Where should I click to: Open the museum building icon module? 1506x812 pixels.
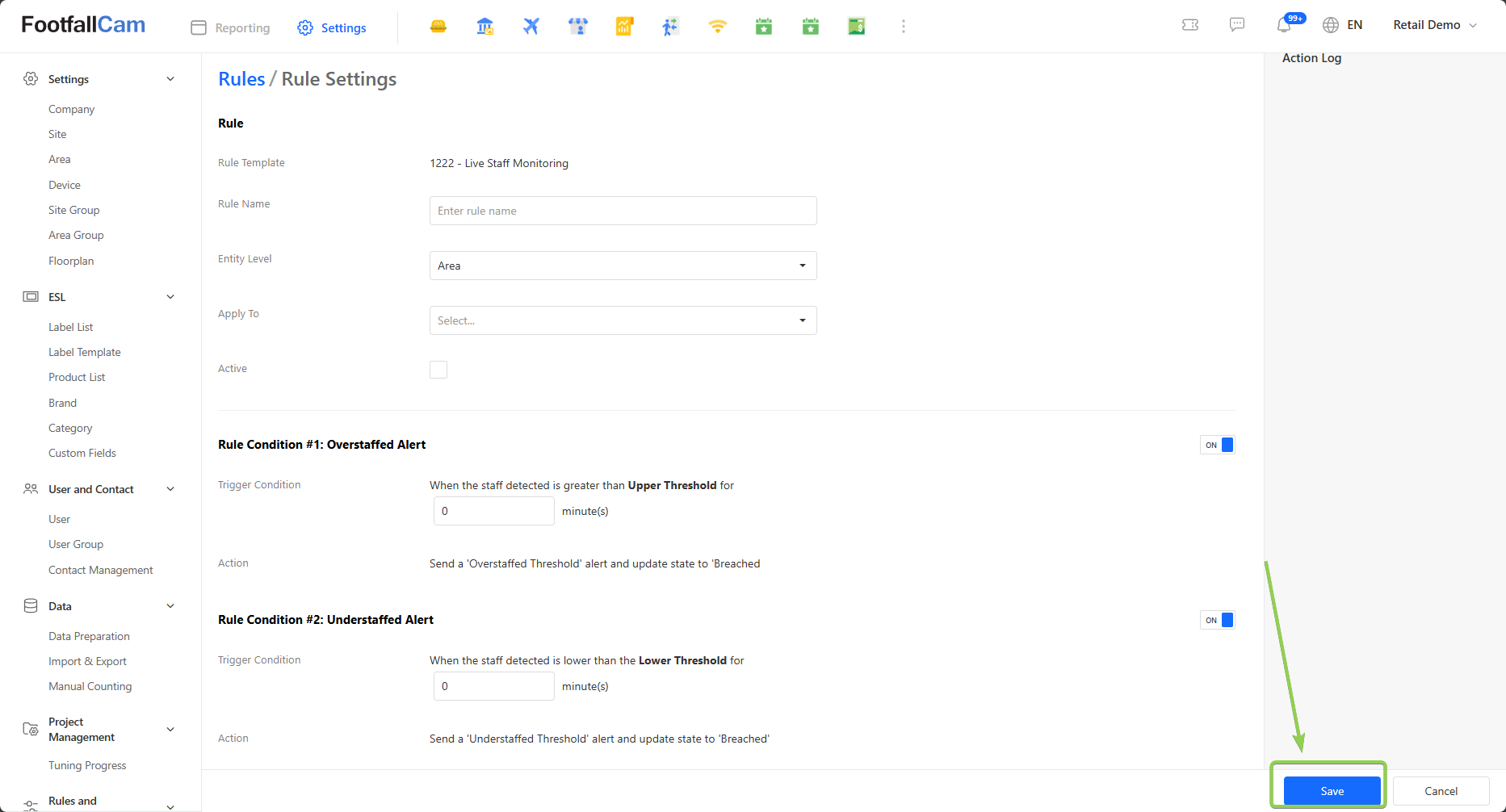(x=485, y=27)
